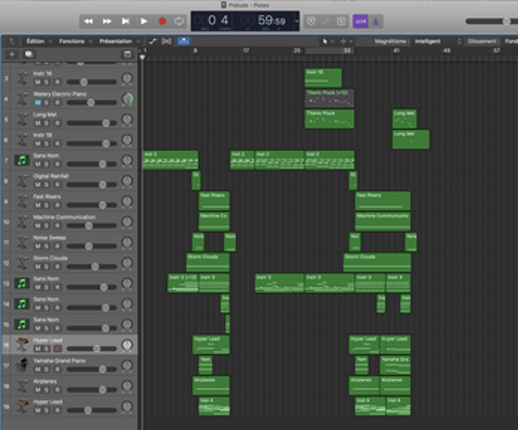The width and height of the screenshot is (518, 430).
Task: Mute the Watery Electric Piano track
Action: pos(38,103)
